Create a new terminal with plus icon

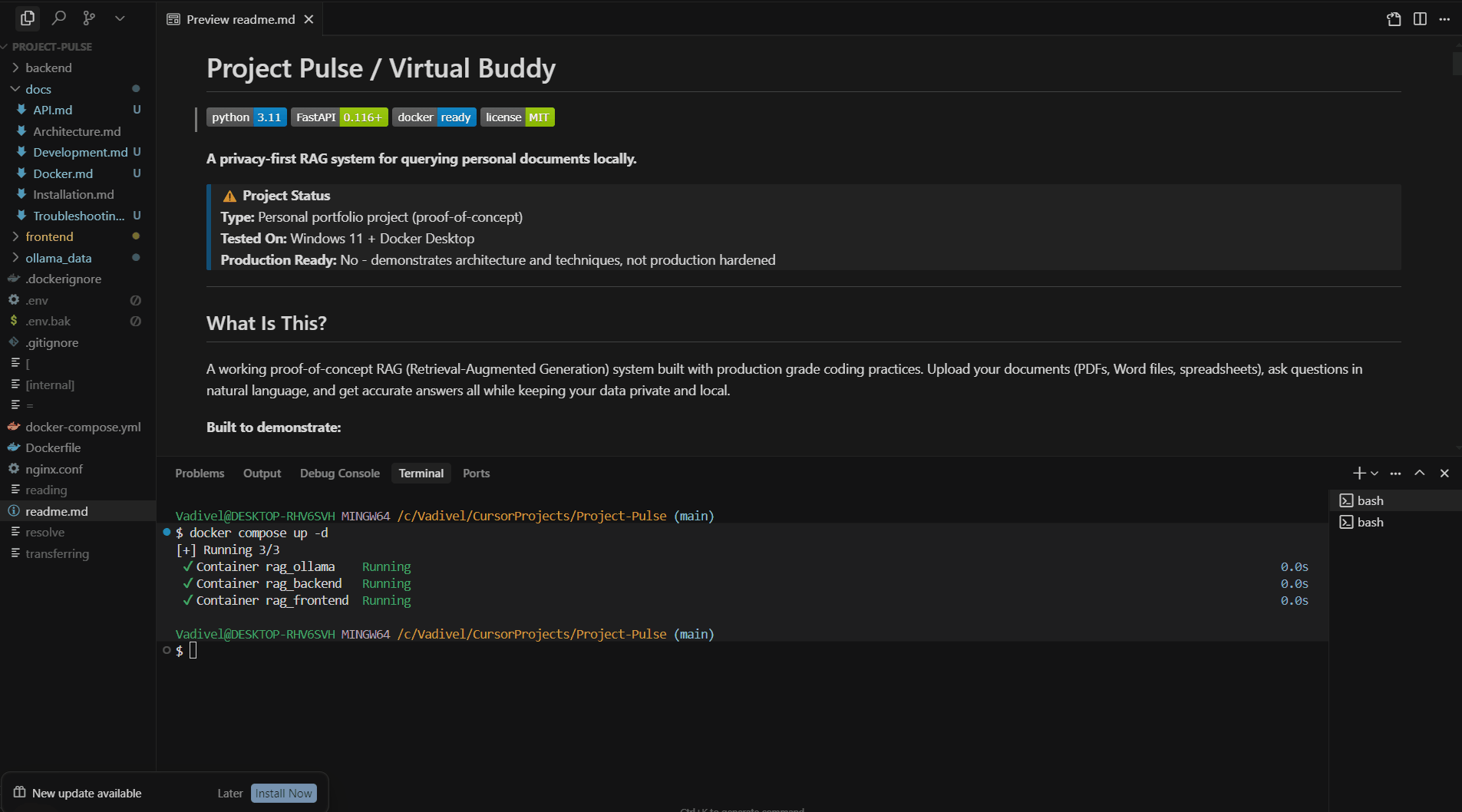pyautogui.click(x=1359, y=473)
